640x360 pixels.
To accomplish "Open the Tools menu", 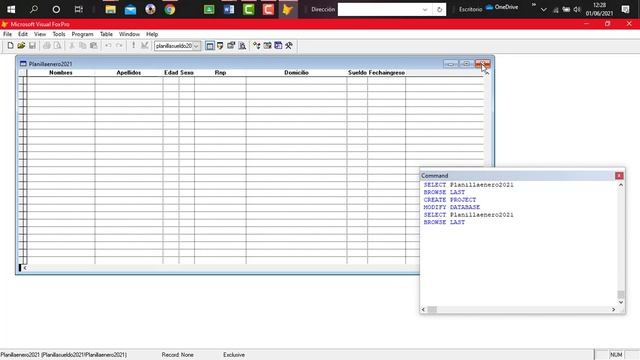I will 59,34.
